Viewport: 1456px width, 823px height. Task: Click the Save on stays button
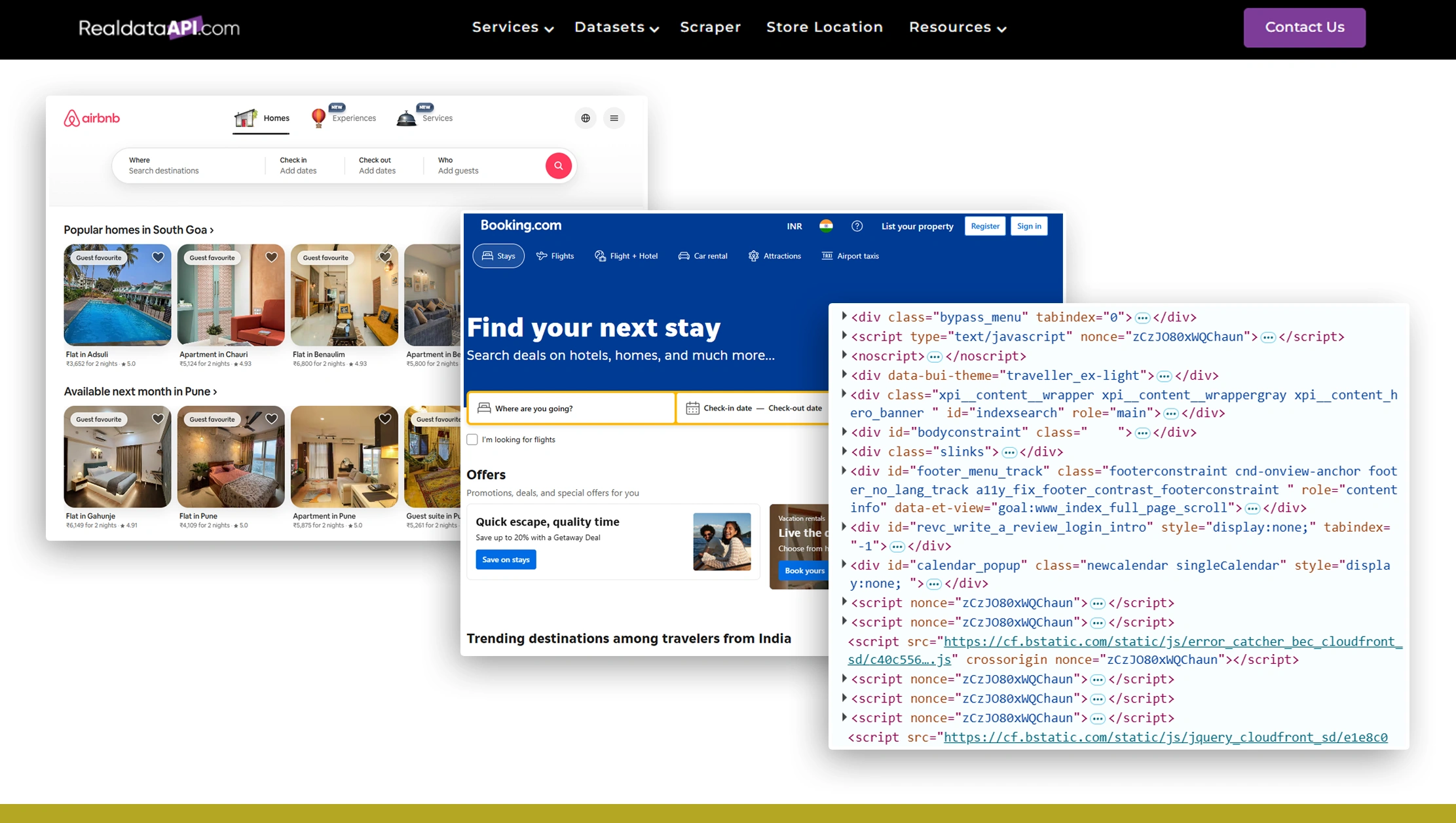pyautogui.click(x=506, y=560)
